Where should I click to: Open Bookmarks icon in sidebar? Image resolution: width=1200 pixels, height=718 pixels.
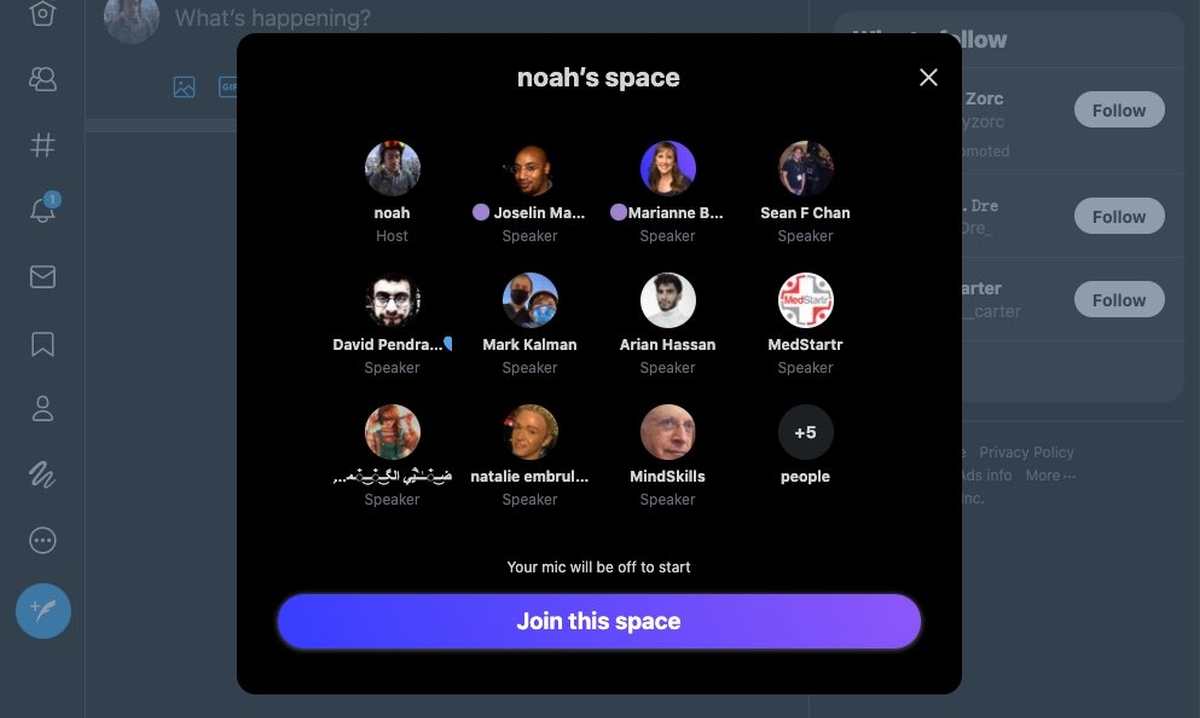point(42,344)
